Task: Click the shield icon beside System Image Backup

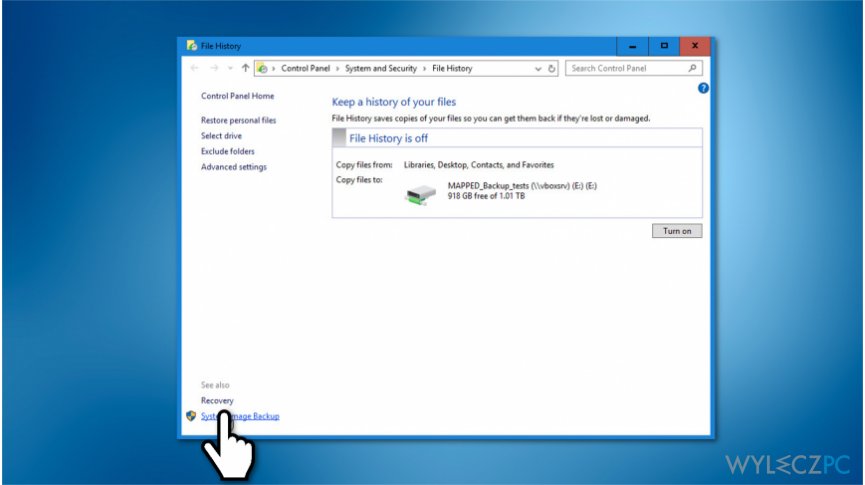Action: pyautogui.click(x=191, y=416)
